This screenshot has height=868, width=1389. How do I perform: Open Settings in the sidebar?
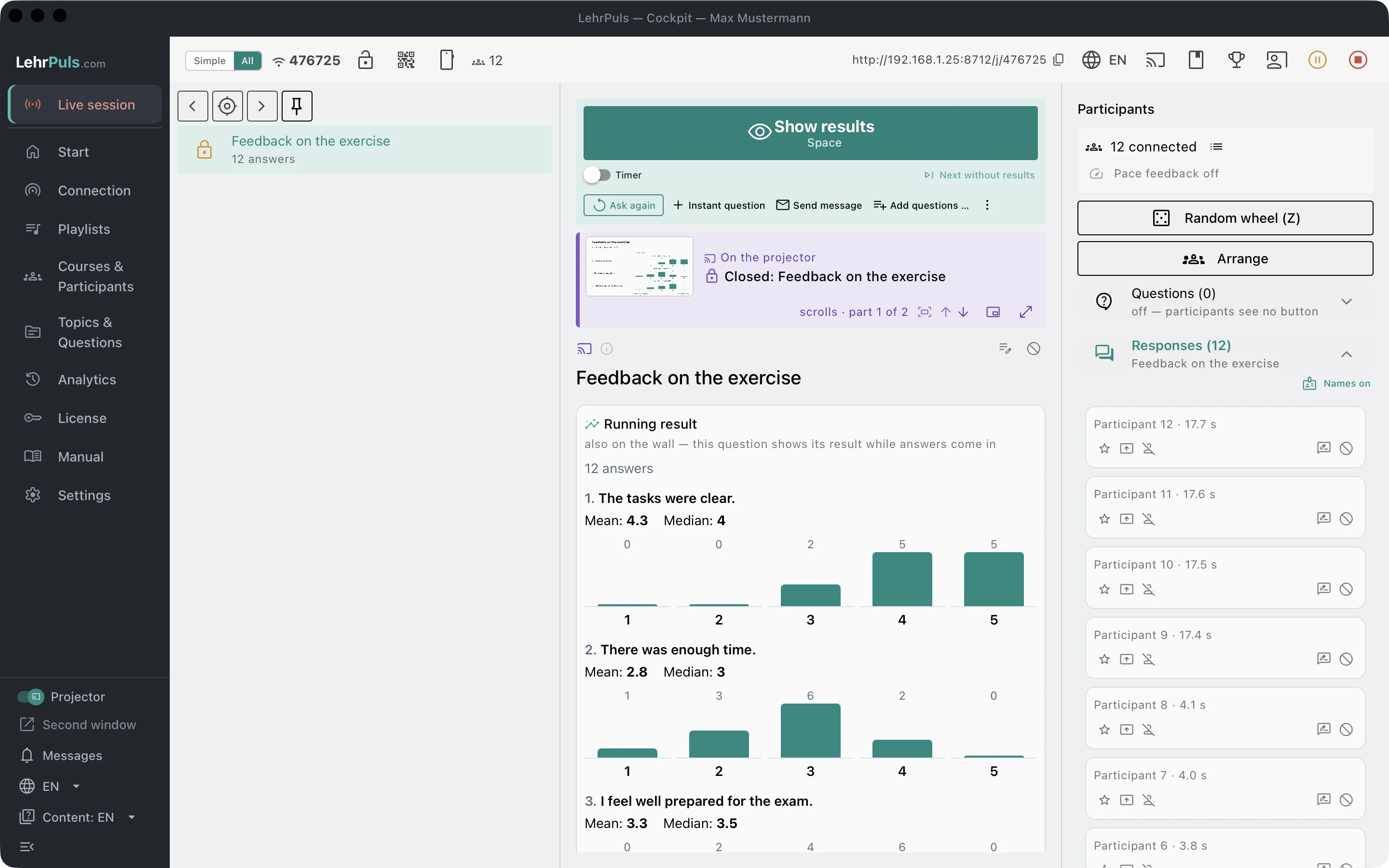point(85,495)
